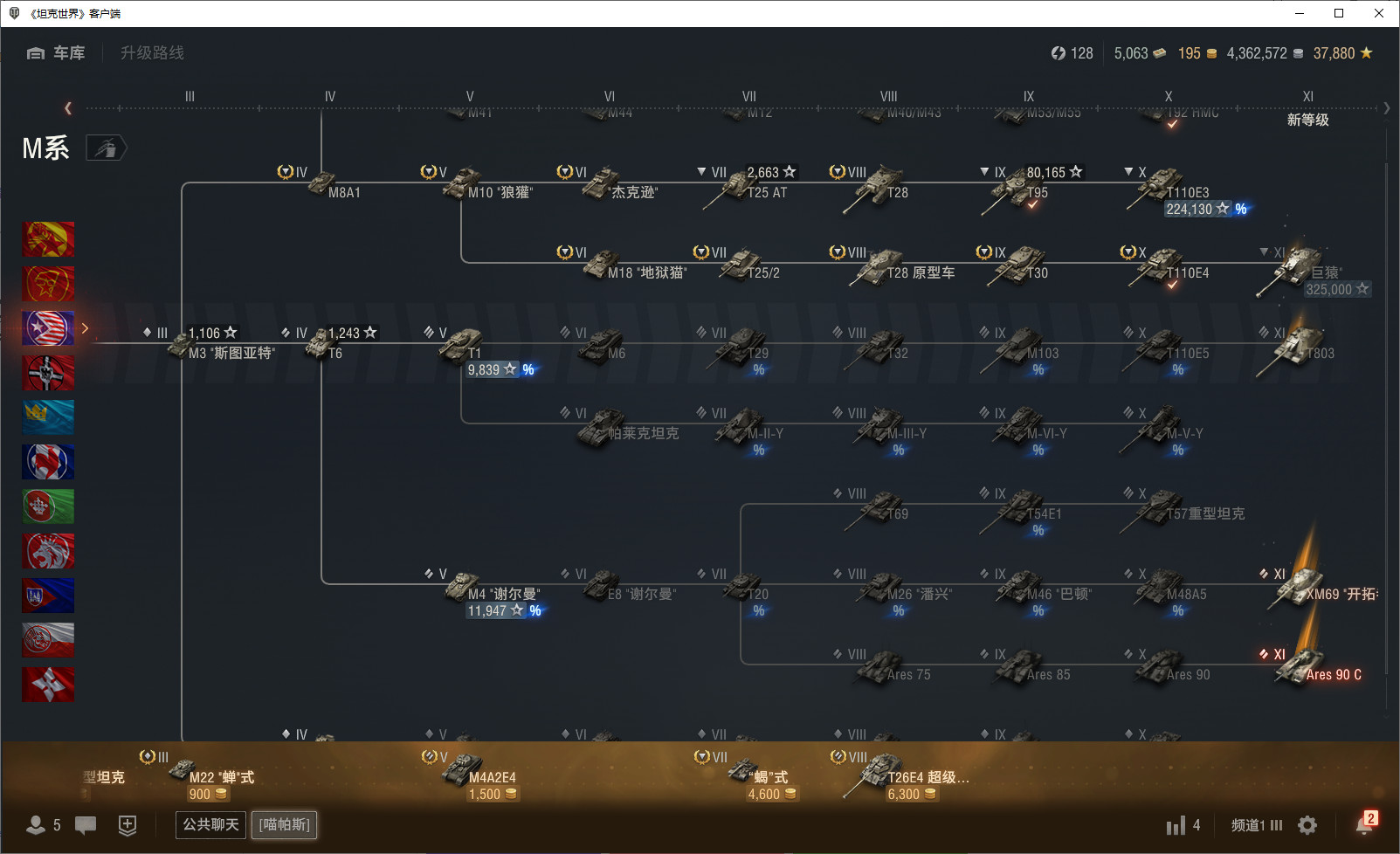Click the 5,063 bonds balance
The height and width of the screenshot is (854, 1400).
tap(1140, 53)
